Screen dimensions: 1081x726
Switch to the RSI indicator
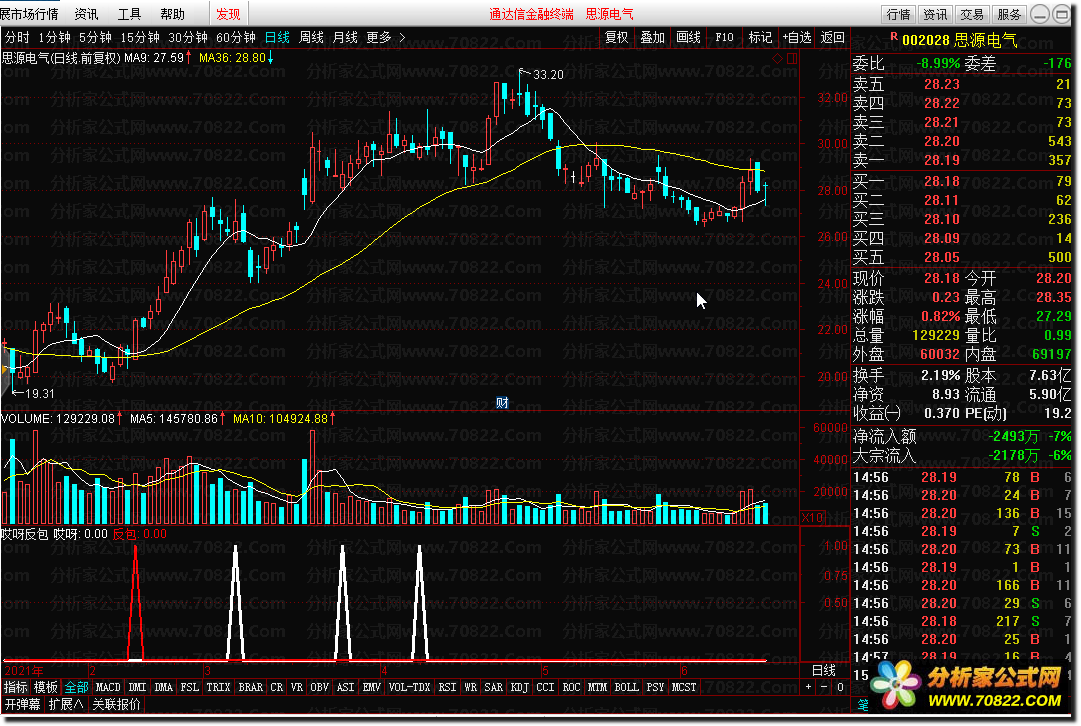[447, 687]
